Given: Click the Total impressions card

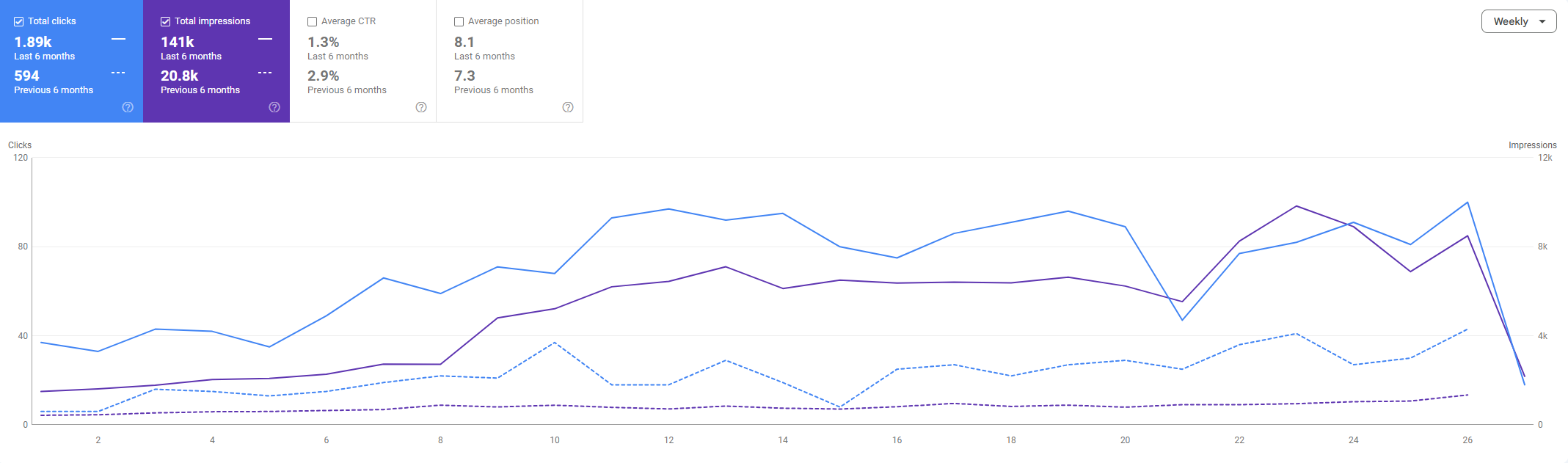Looking at the screenshot, I should pyautogui.click(x=217, y=62).
